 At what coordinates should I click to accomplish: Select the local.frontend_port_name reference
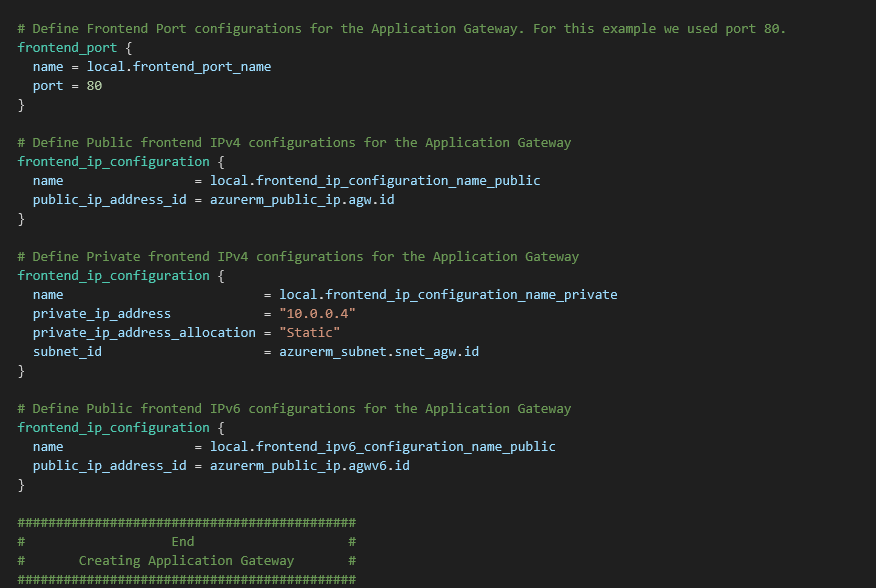(x=178, y=67)
